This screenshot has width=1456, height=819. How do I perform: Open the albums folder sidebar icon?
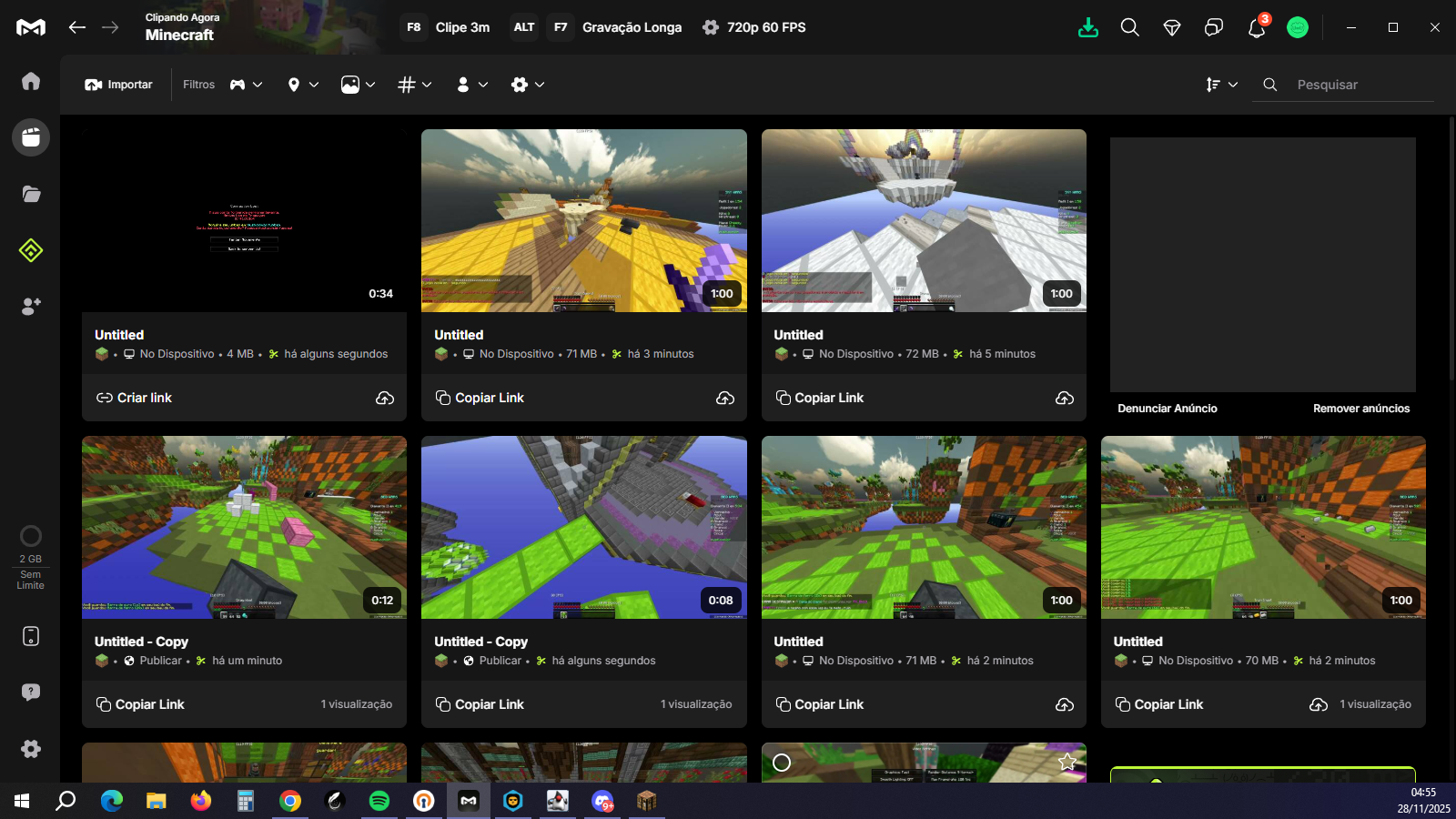pyautogui.click(x=31, y=194)
